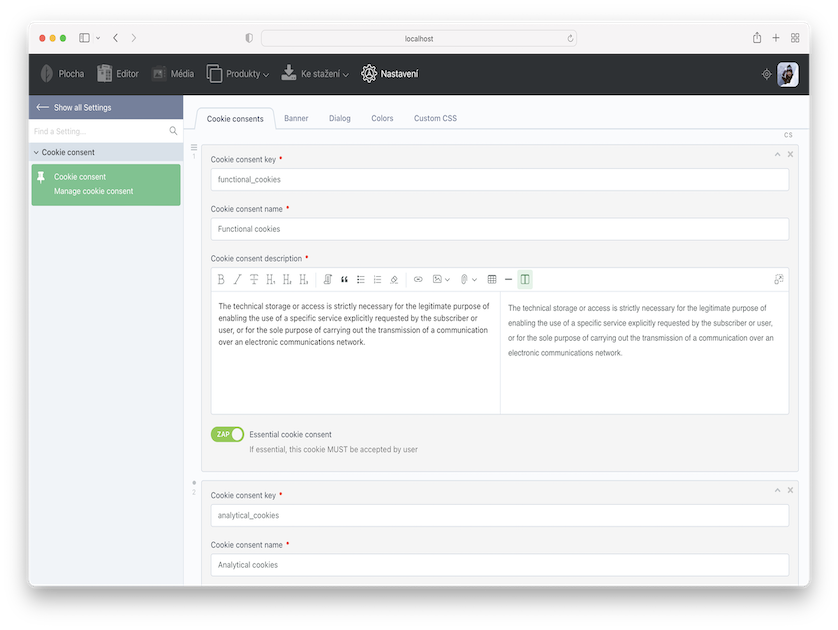This screenshot has height=630, width=838.
Task: Apply strikethrough formatting in editor toolbar
Action: tap(254, 279)
